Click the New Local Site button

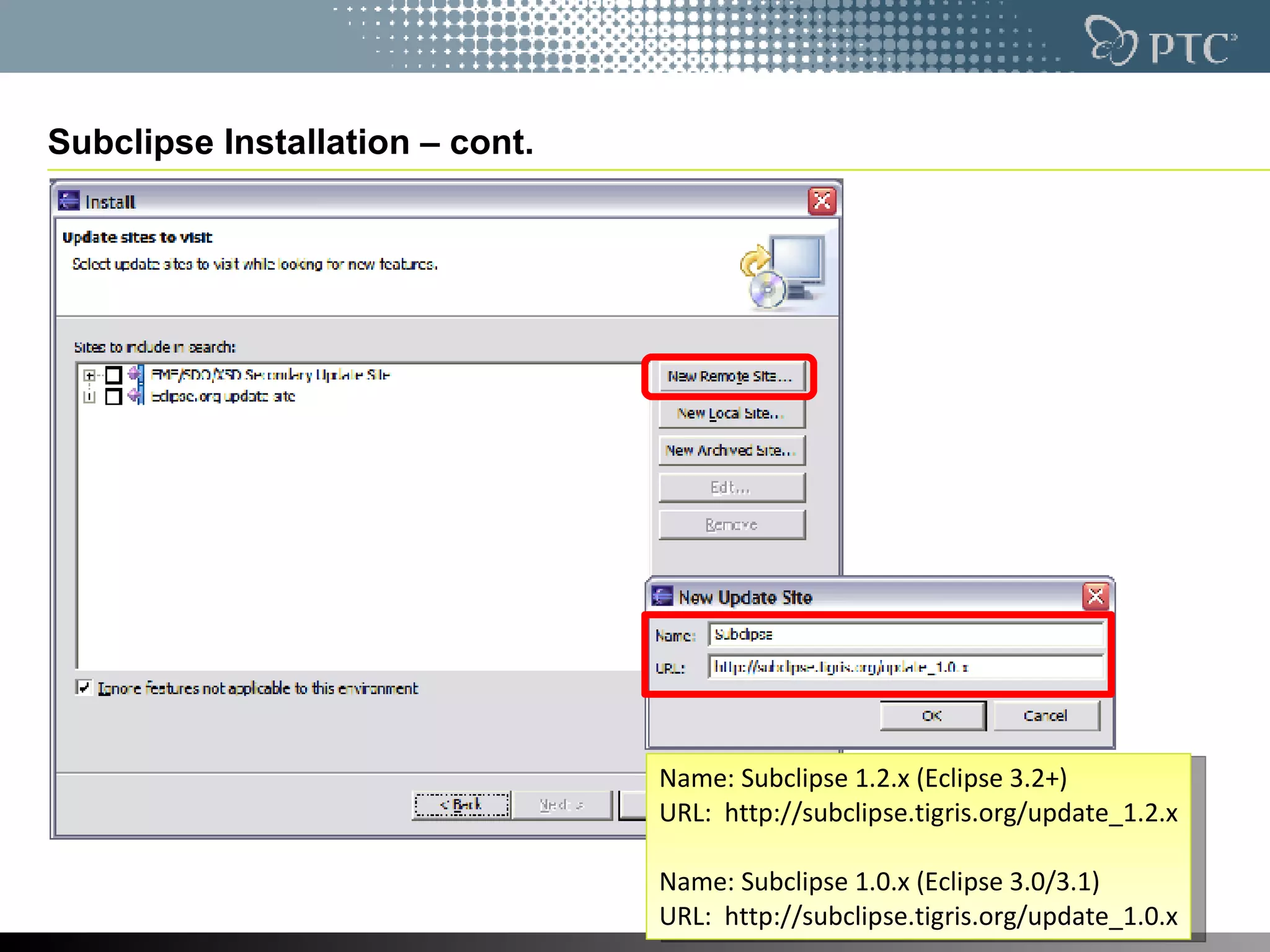(x=732, y=413)
